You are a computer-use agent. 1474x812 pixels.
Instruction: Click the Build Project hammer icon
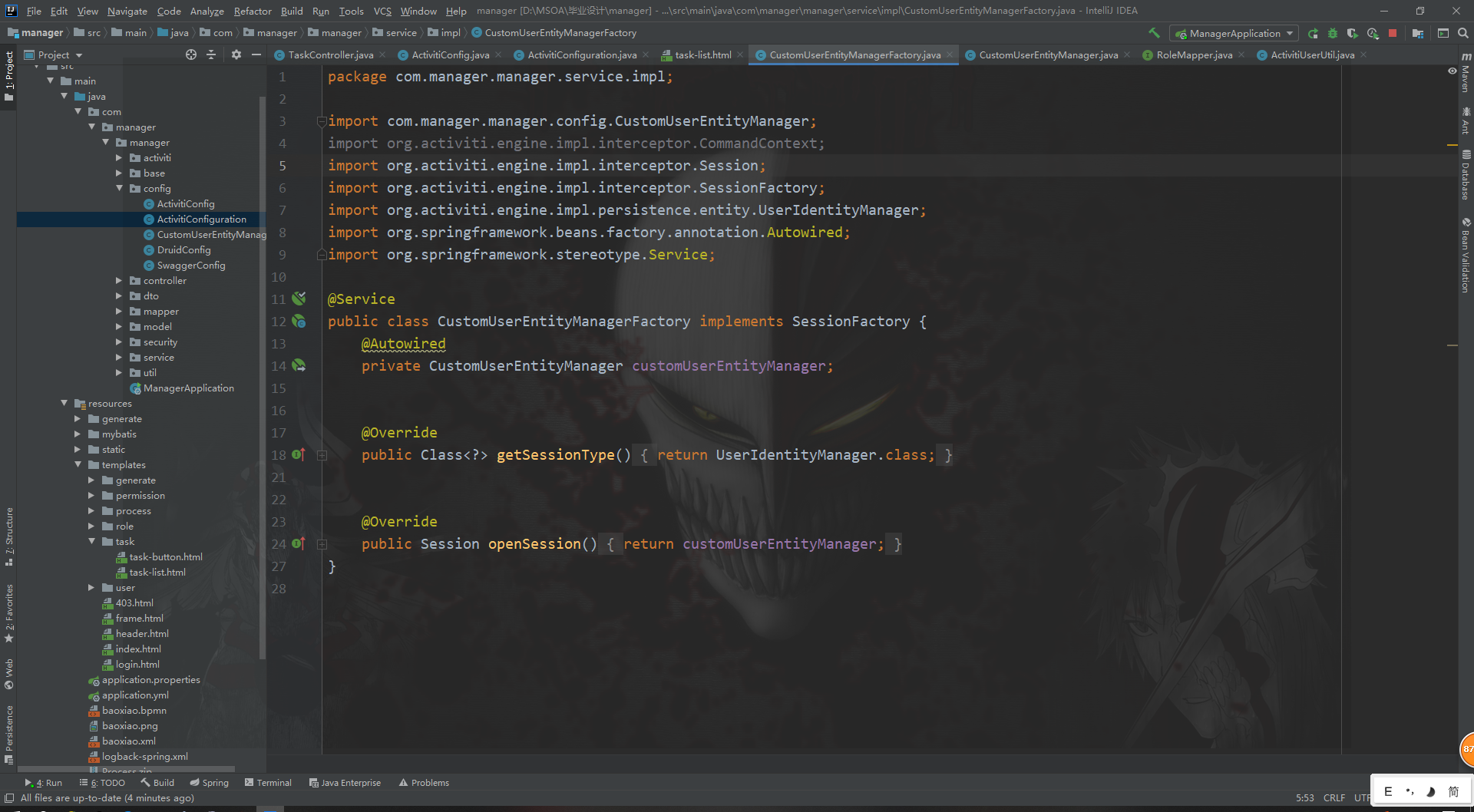click(x=1154, y=33)
